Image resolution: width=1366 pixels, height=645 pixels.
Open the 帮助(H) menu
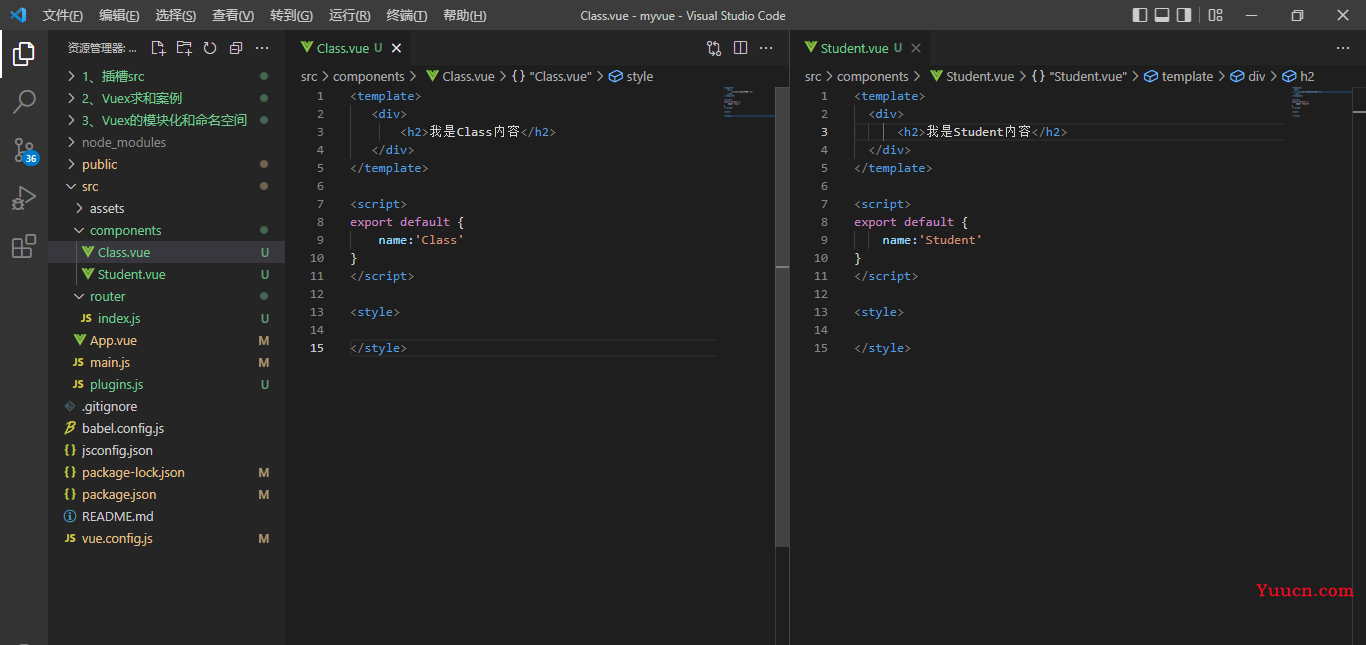(x=464, y=15)
